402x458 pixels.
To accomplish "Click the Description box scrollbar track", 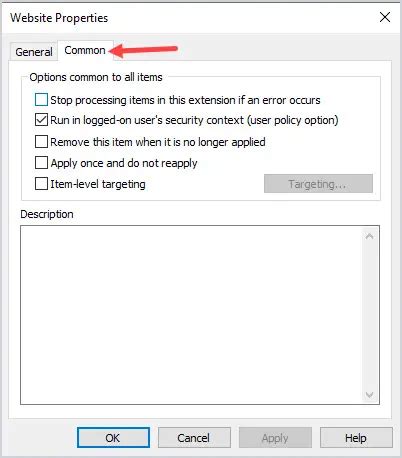I will 369,315.
